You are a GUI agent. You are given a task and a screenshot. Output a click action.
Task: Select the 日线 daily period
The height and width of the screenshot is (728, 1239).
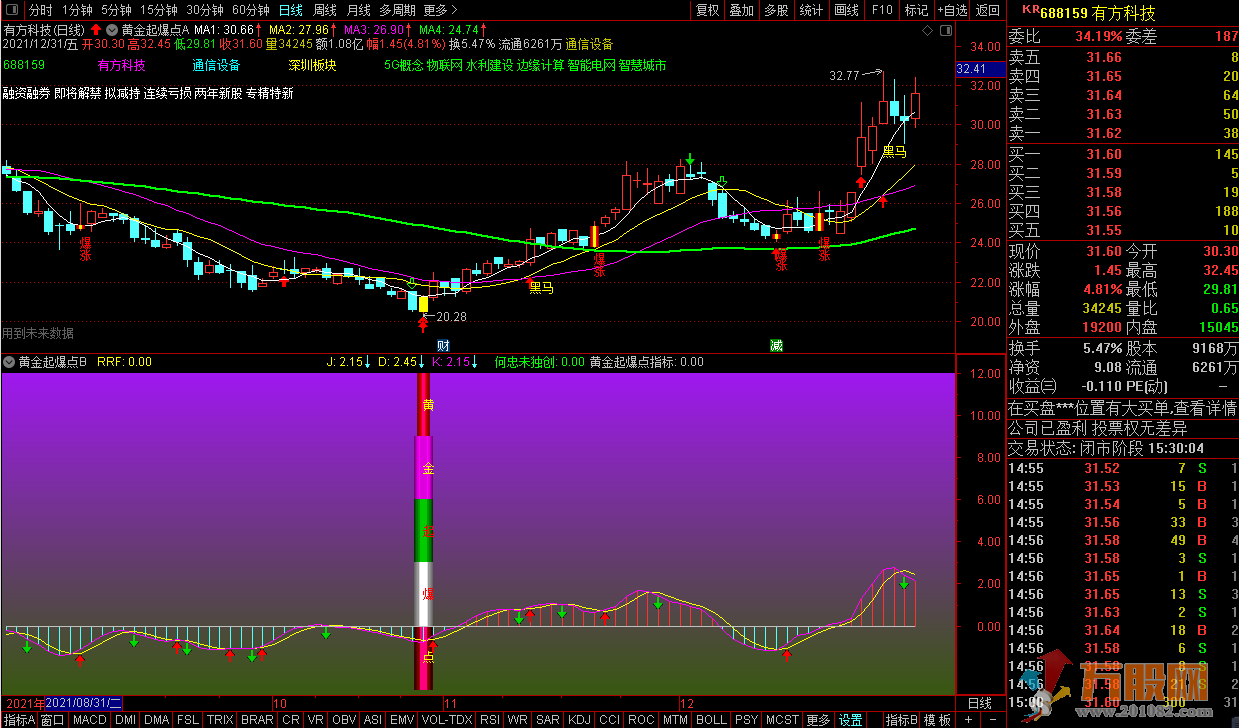coord(291,10)
